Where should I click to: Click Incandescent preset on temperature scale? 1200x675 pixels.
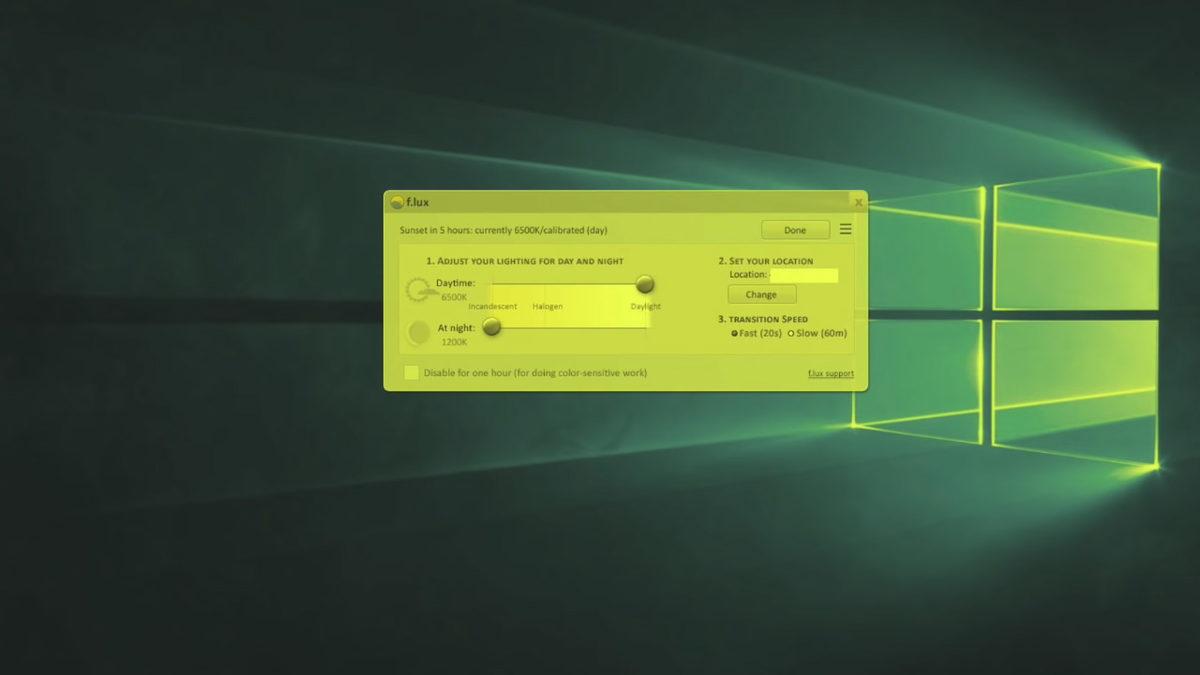492,306
